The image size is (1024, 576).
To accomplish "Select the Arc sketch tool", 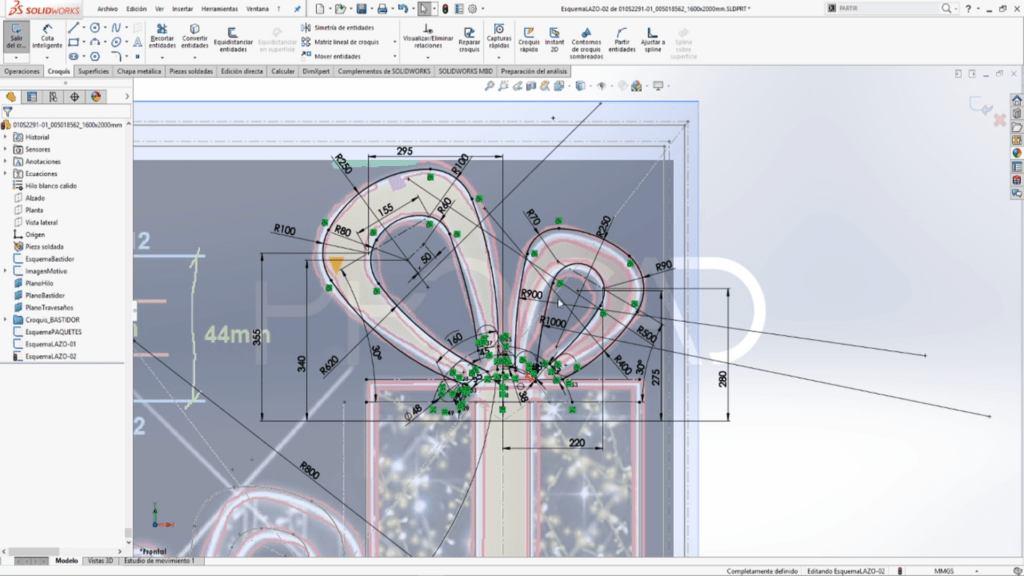I will click(95, 42).
